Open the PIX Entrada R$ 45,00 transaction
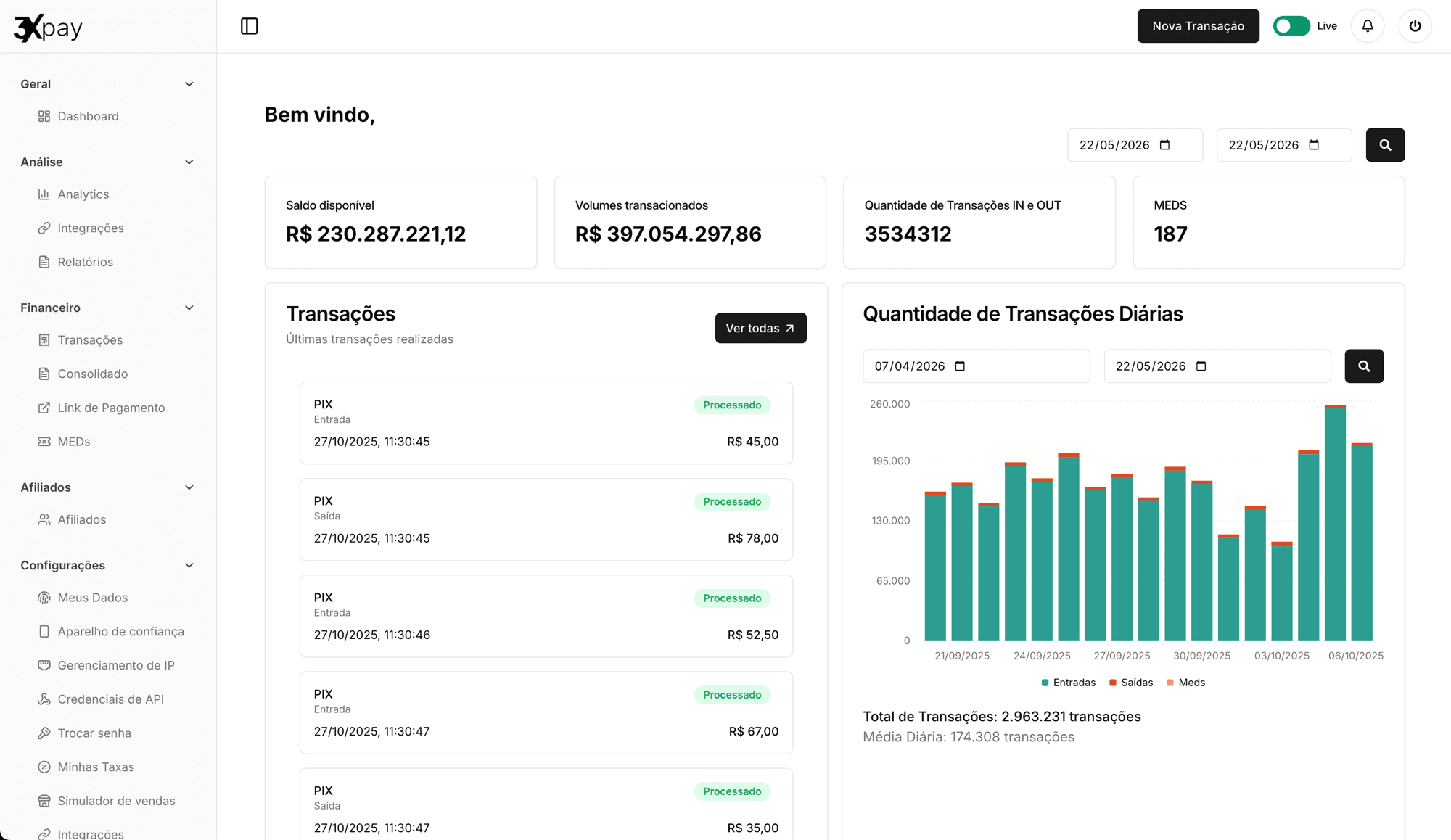 [546, 423]
